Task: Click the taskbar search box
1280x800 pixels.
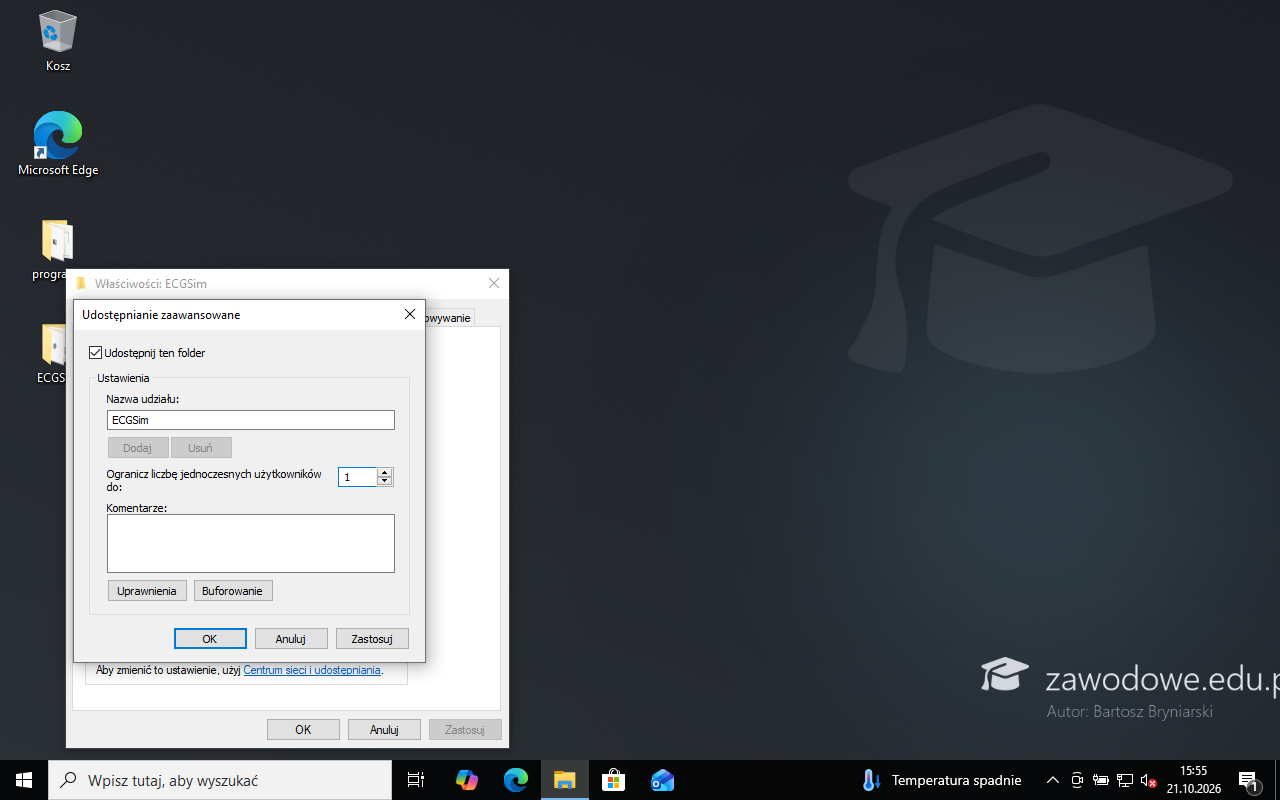Action: pyautogui.click(x=220, y=780)
